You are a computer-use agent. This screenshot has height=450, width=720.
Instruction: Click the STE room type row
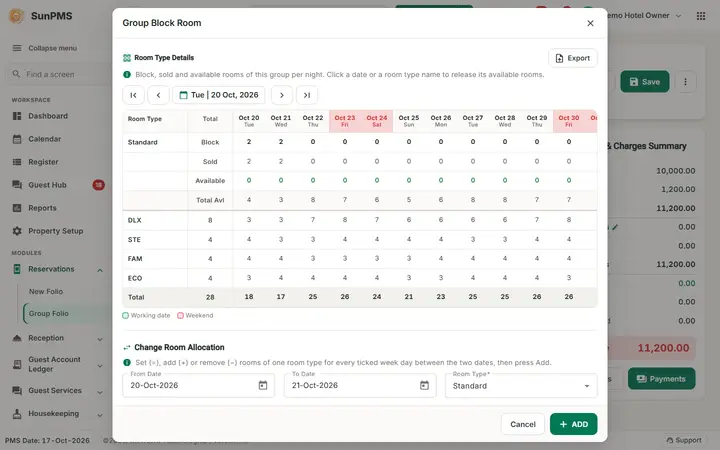[360, 239]
